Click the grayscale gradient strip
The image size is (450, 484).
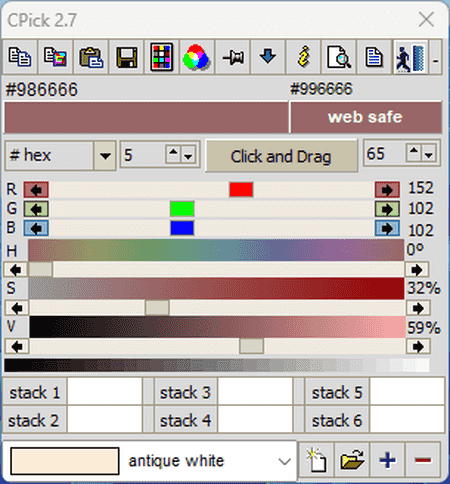217,365
